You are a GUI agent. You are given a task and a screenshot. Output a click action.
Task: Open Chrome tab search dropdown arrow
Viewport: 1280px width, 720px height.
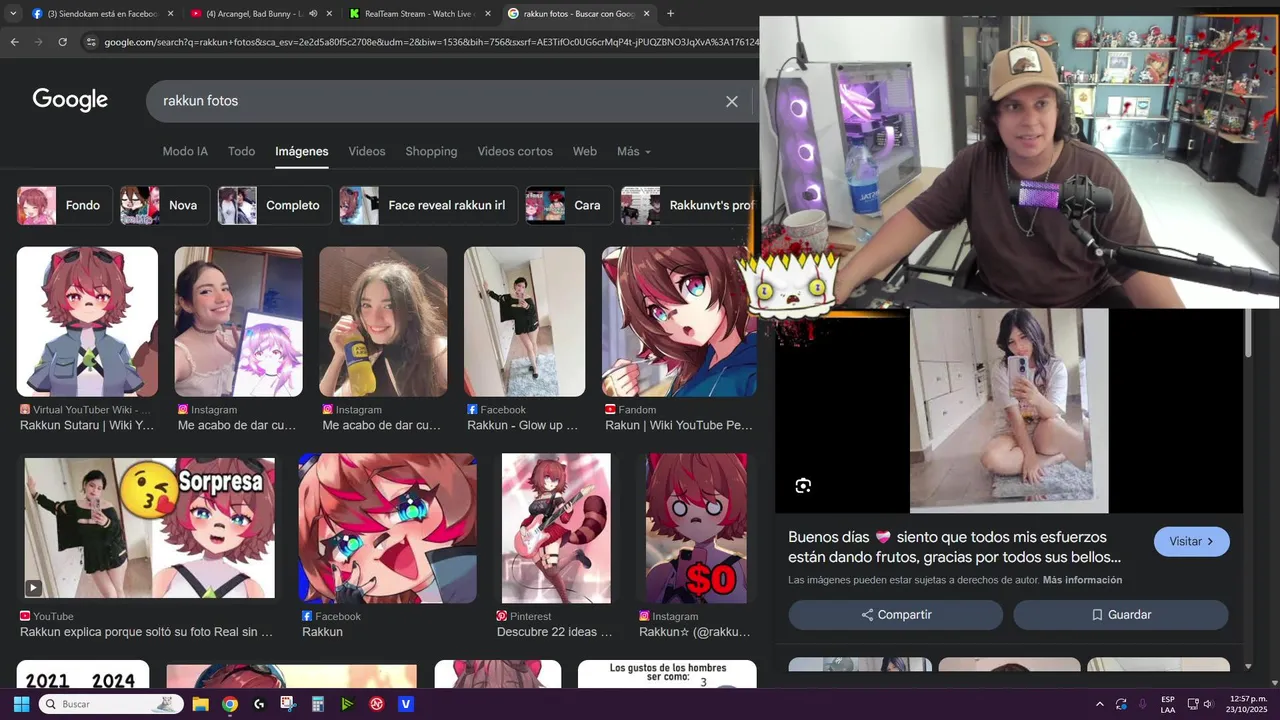[11, 13]
